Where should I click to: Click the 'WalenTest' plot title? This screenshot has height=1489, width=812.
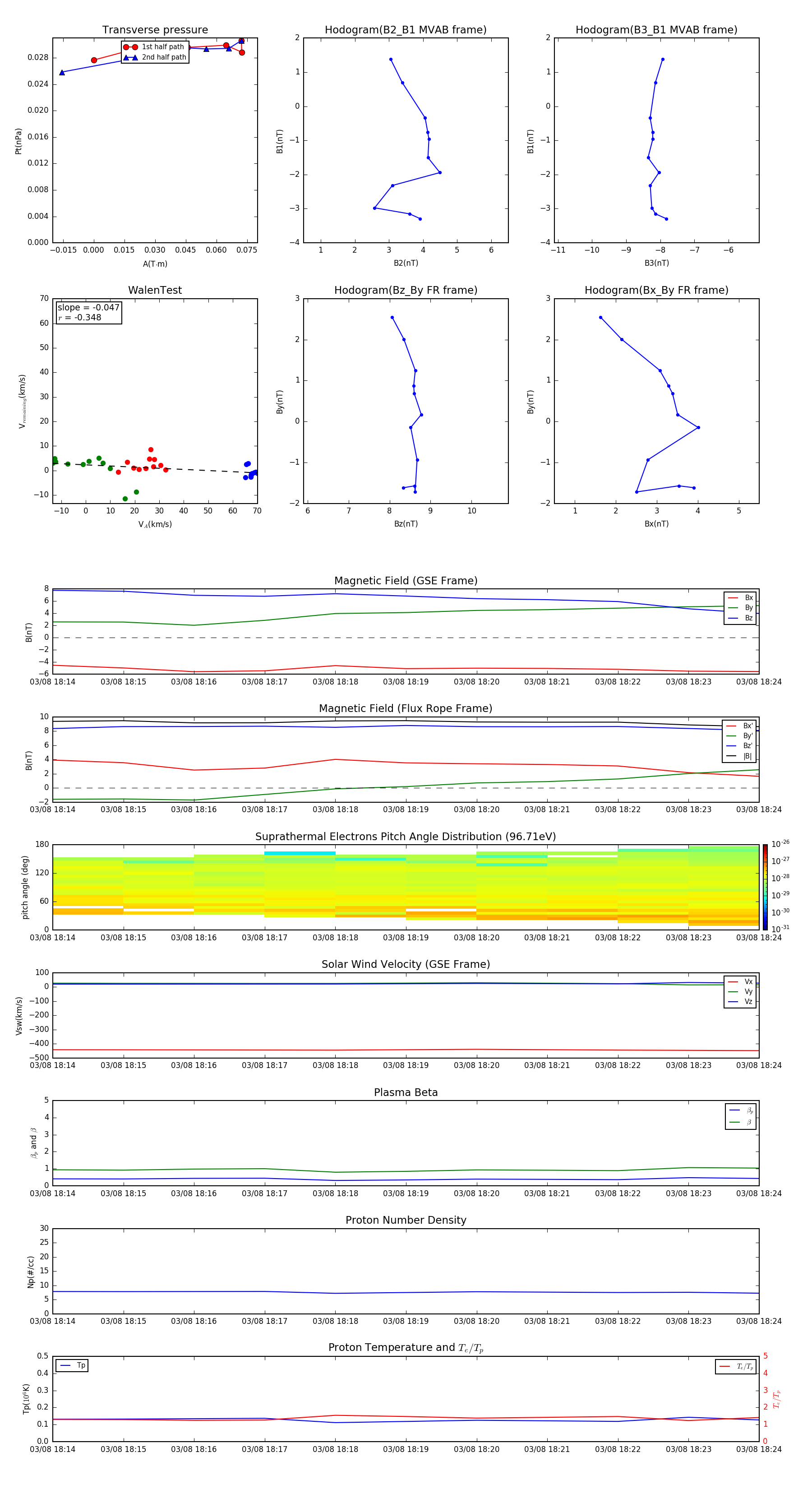155,290
